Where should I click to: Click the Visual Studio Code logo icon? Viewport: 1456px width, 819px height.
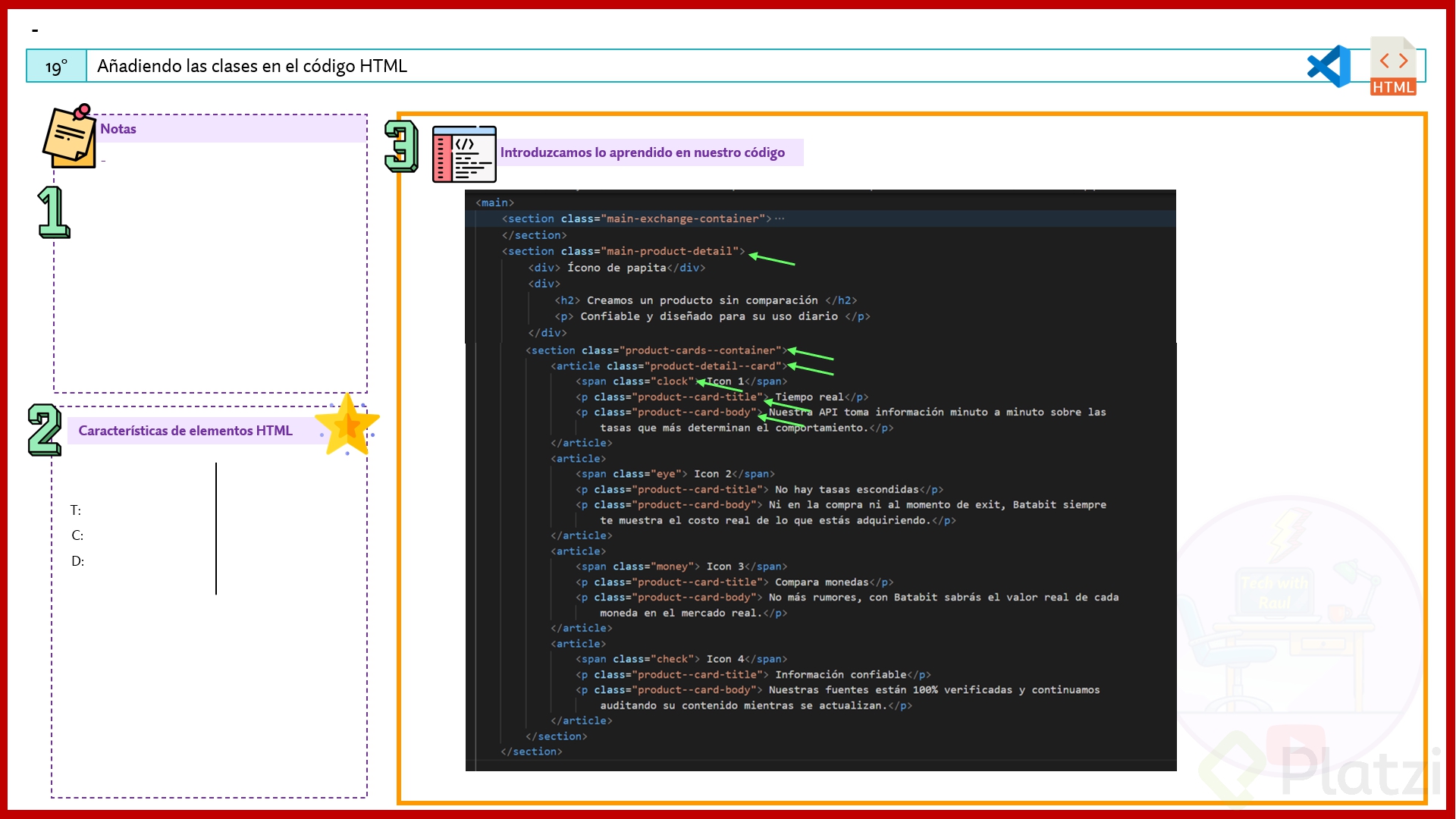[1329, 66]
